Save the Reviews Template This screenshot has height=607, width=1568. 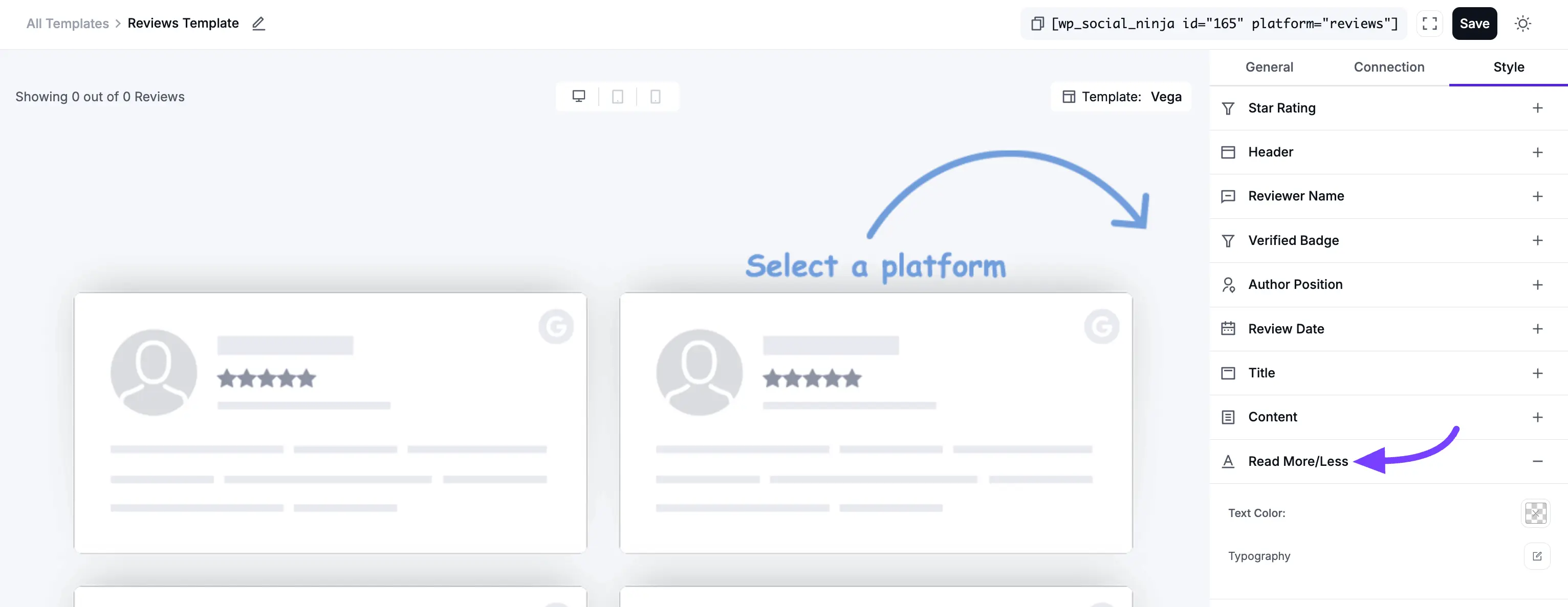tap(1474, 23)
